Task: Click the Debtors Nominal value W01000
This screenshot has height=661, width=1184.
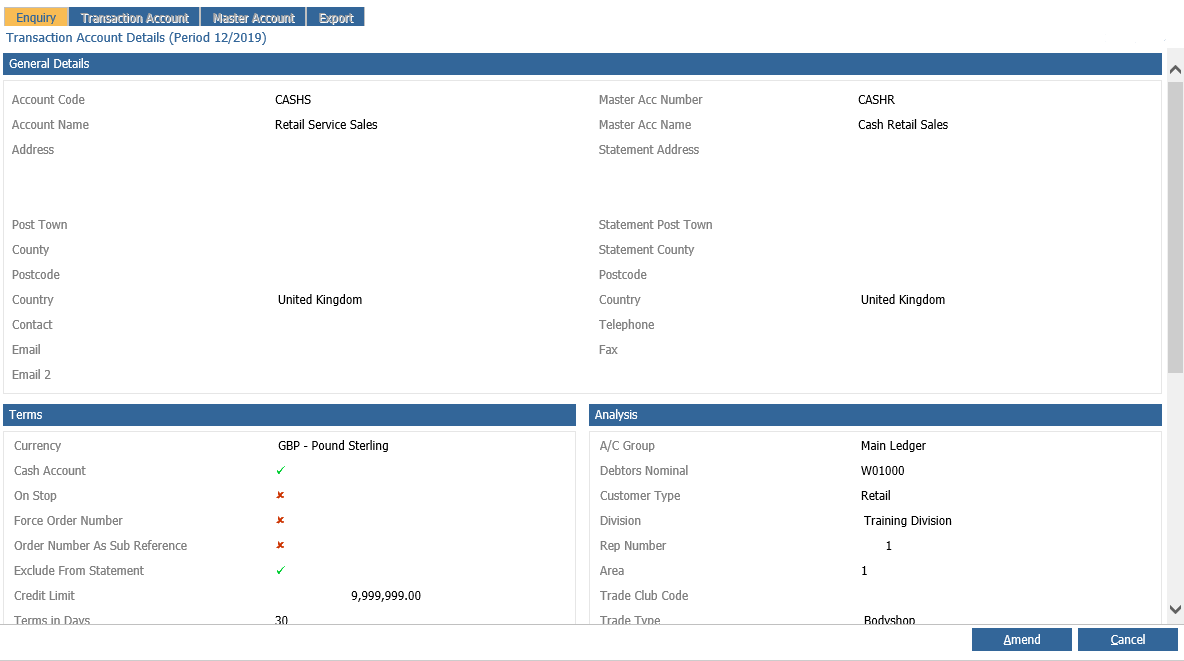Action: point(883,471)
